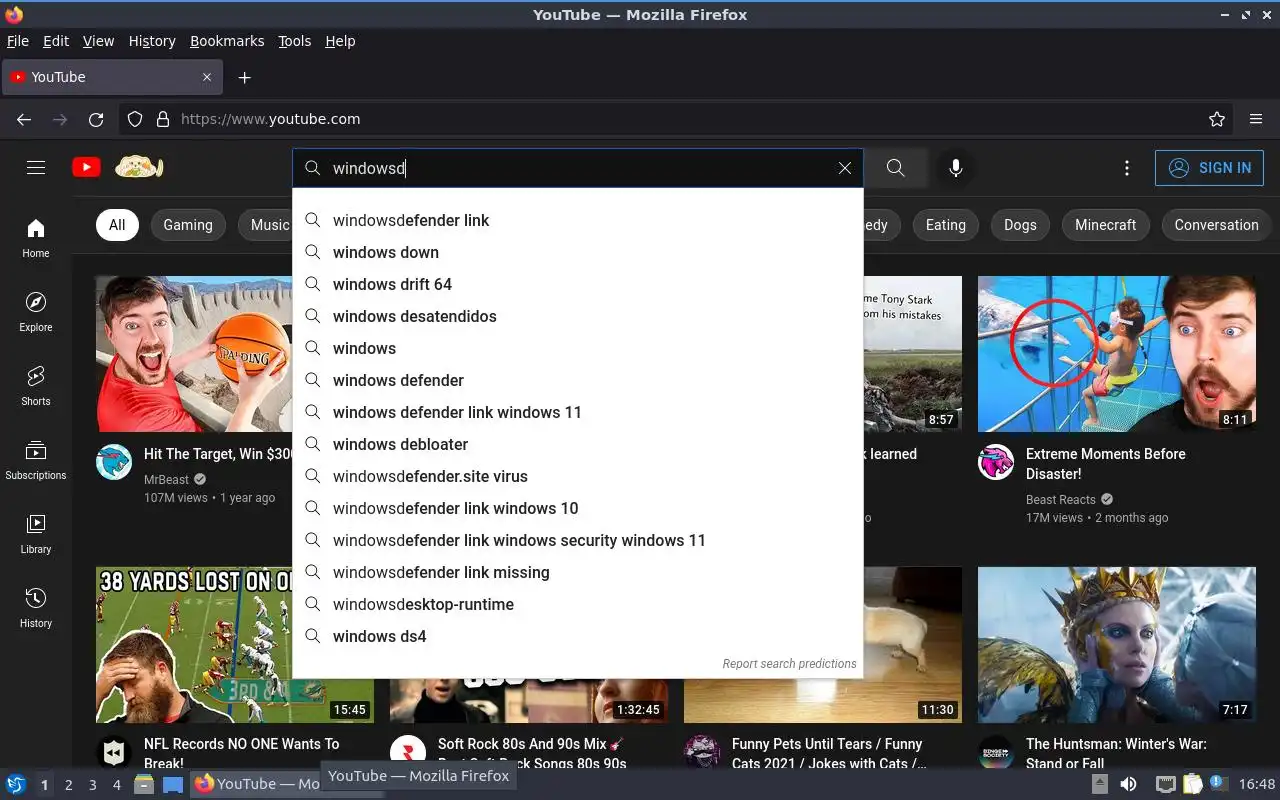
Task: Open 'NFL Records NO ONE Wants To Break!' title
Action: point(241,753)
